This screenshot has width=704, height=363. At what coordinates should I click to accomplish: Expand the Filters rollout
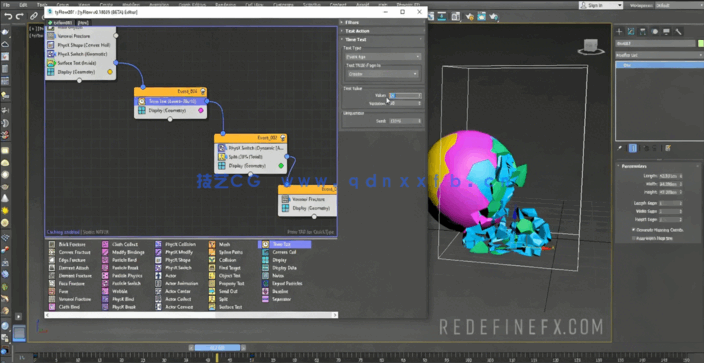(382, 22)
